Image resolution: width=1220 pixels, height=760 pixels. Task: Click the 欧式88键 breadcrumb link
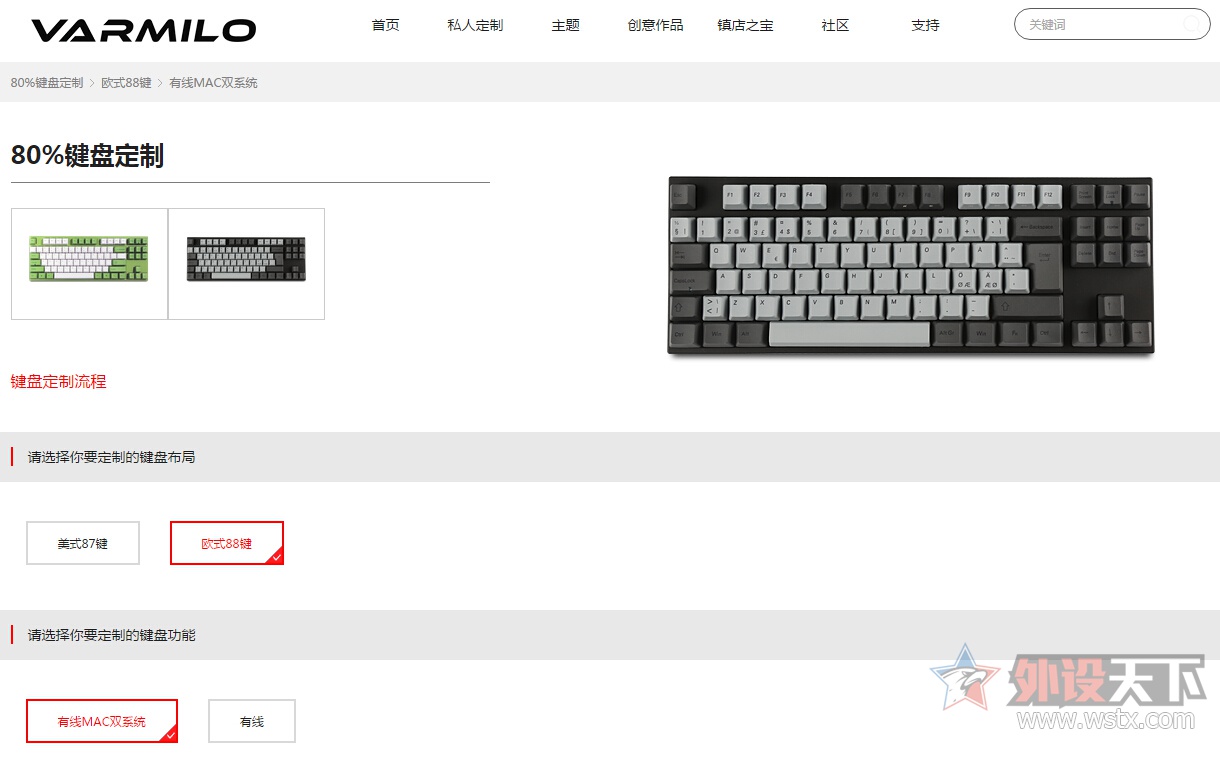pyautogui.click(x=126, y=82)
